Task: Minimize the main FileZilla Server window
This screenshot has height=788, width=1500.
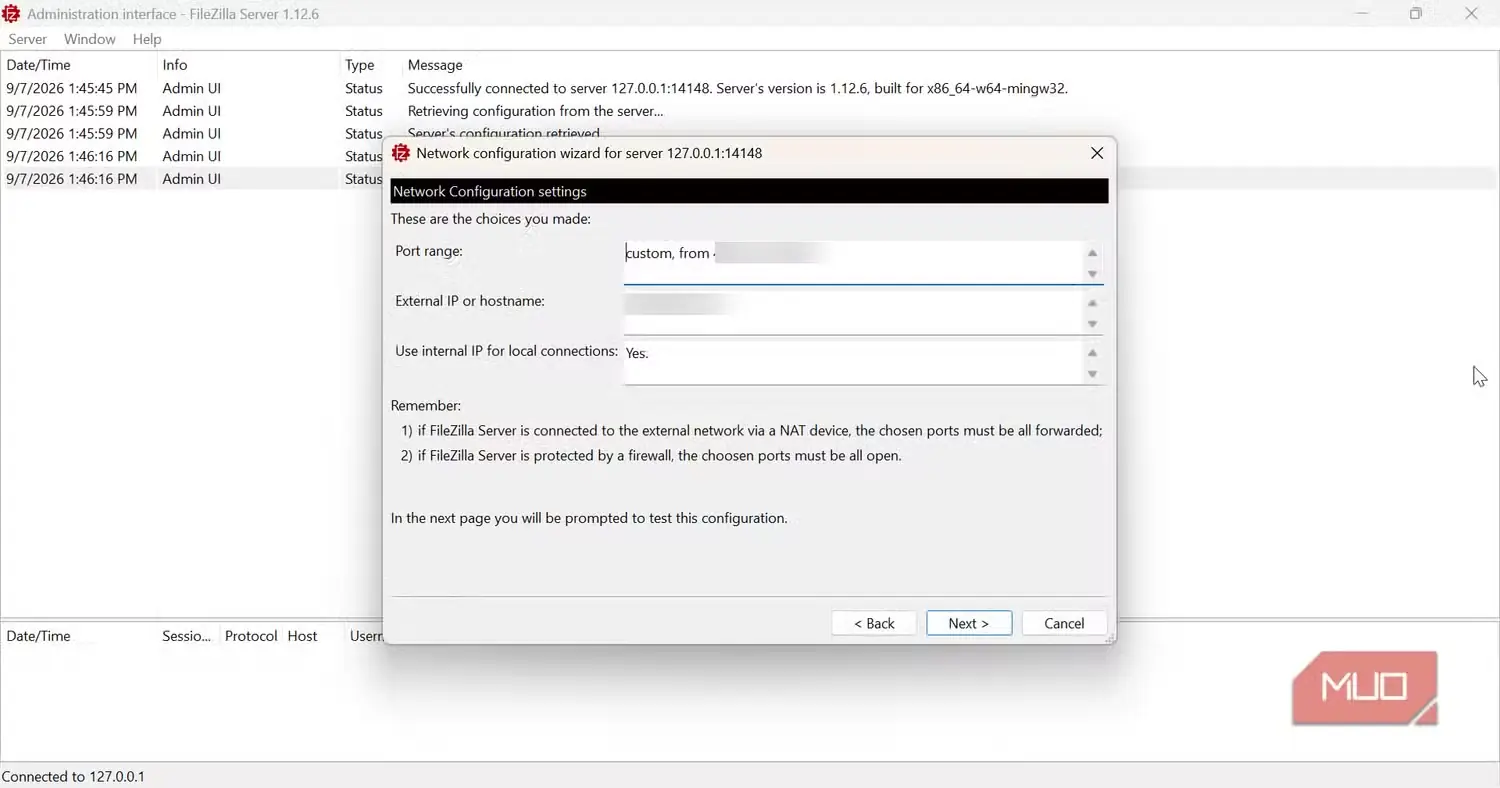Action: [x=1362, y=14]
